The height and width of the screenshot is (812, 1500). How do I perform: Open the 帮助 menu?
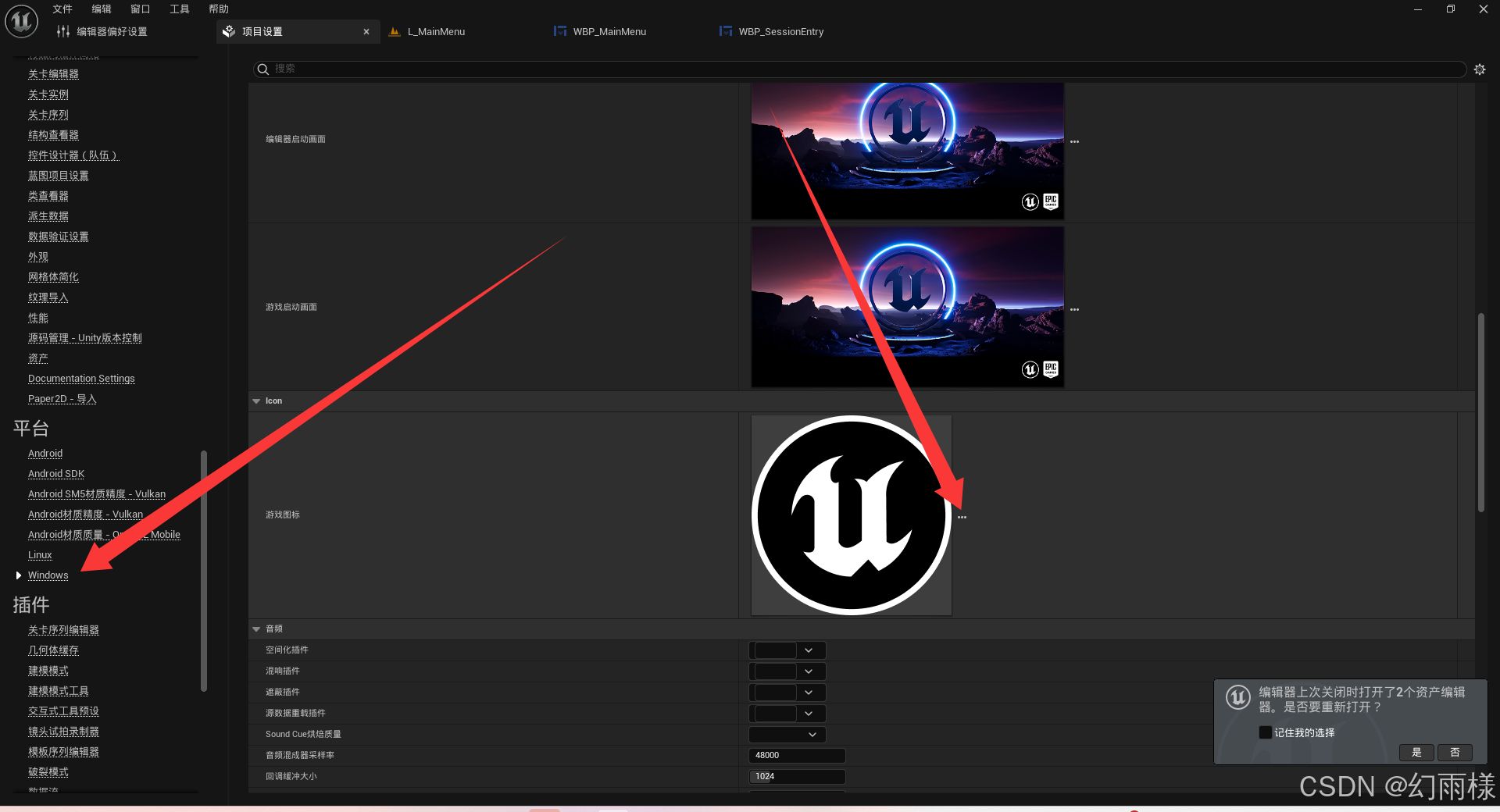pos(219,9)
